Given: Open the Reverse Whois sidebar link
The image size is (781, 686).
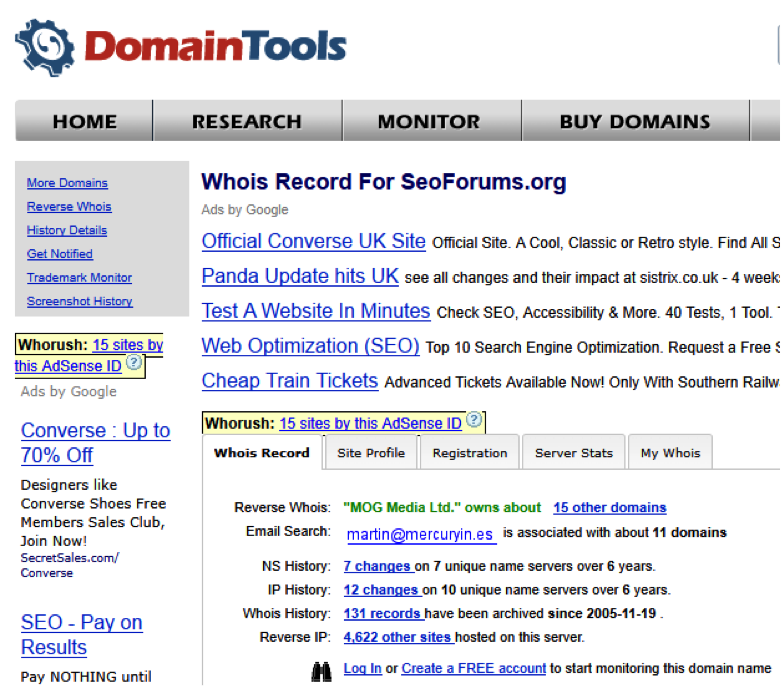Looking at the screenshot, I should [69, 207].
